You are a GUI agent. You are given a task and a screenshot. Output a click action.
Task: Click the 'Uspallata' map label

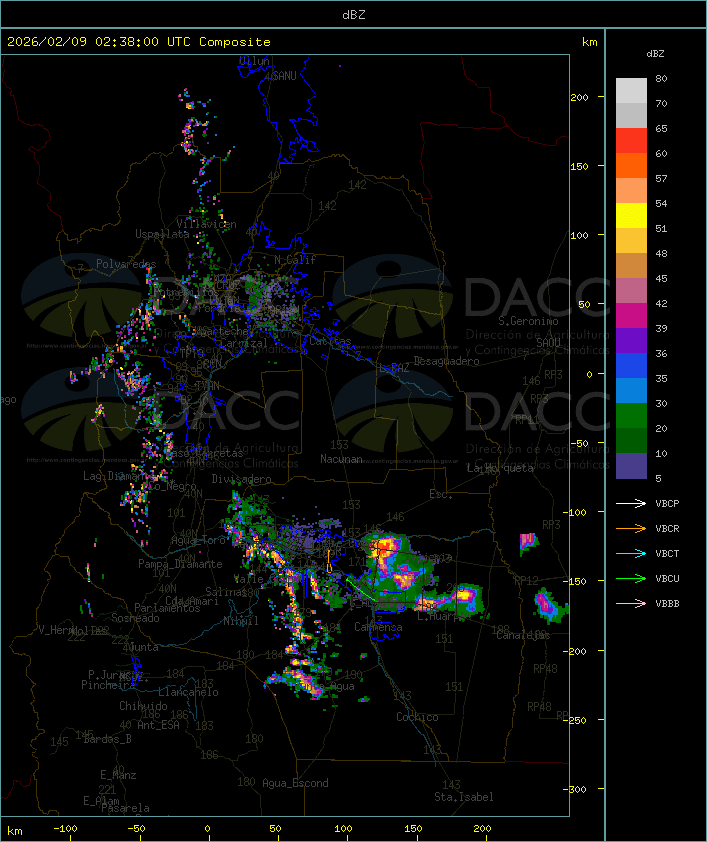pyautogui.click(x=162, y=234)
